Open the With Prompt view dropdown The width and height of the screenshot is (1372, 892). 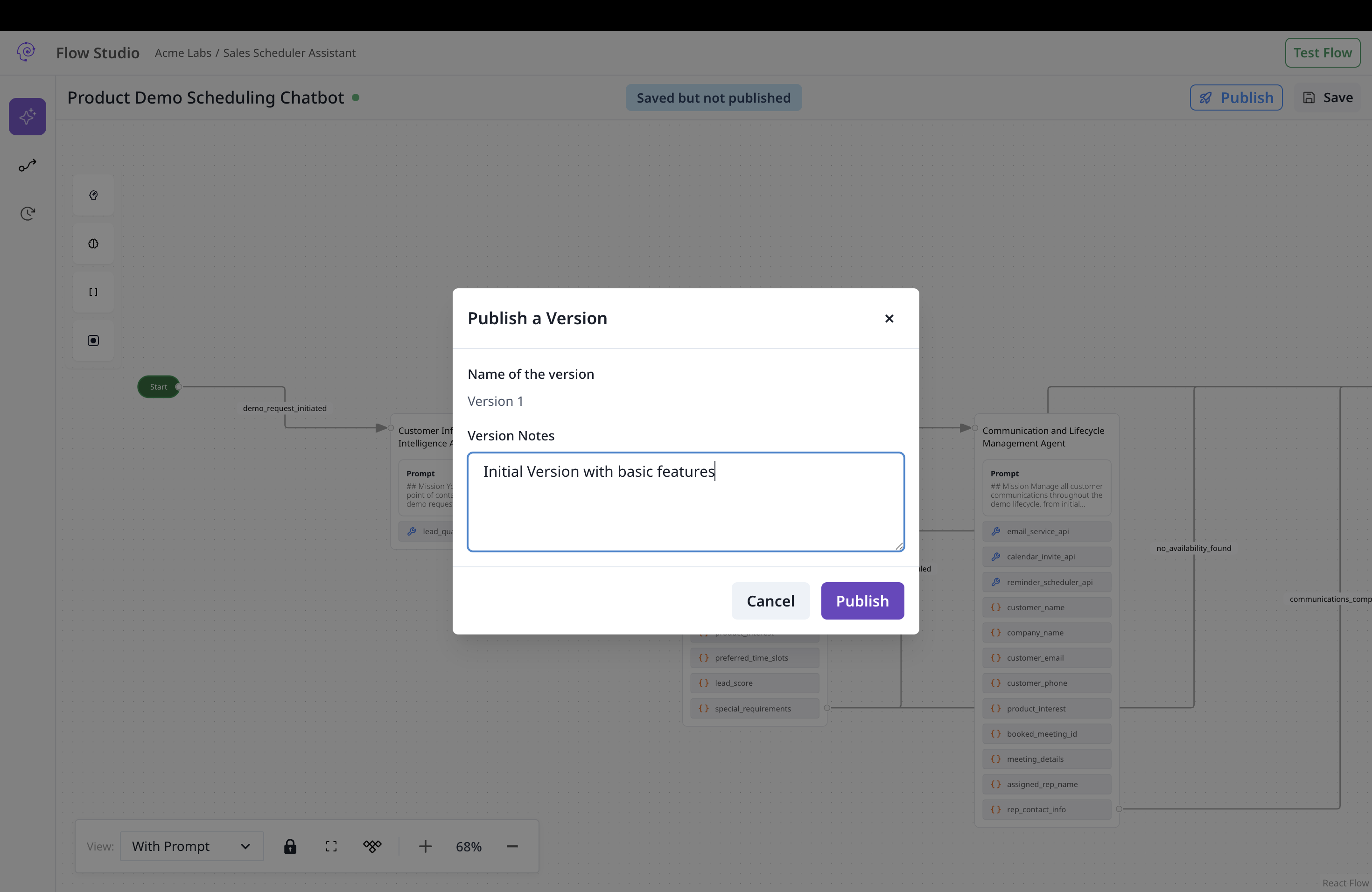coord(191,846)
